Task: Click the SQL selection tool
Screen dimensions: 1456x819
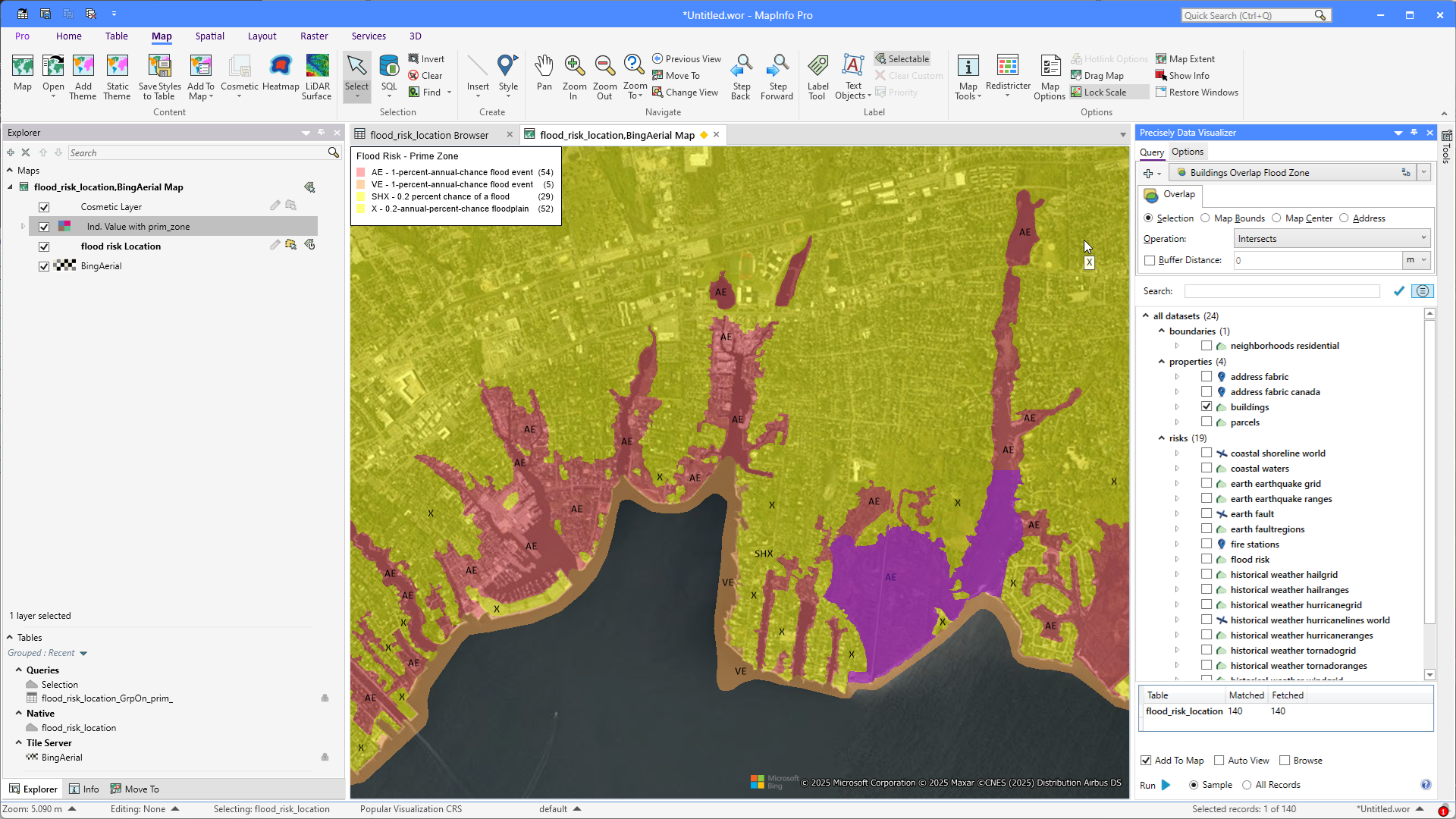Action: coord(389,74)
